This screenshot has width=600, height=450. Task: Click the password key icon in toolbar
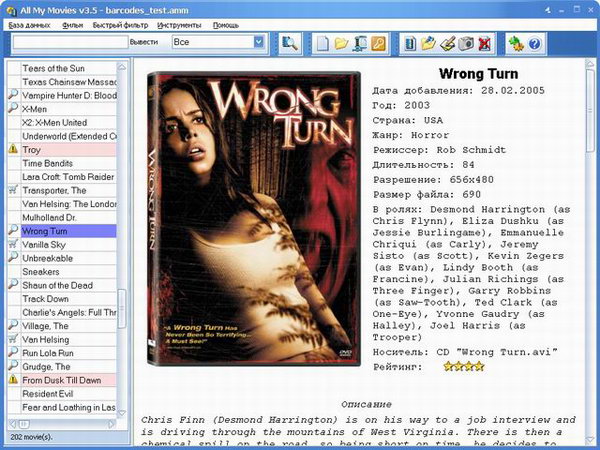coord(378,43)
